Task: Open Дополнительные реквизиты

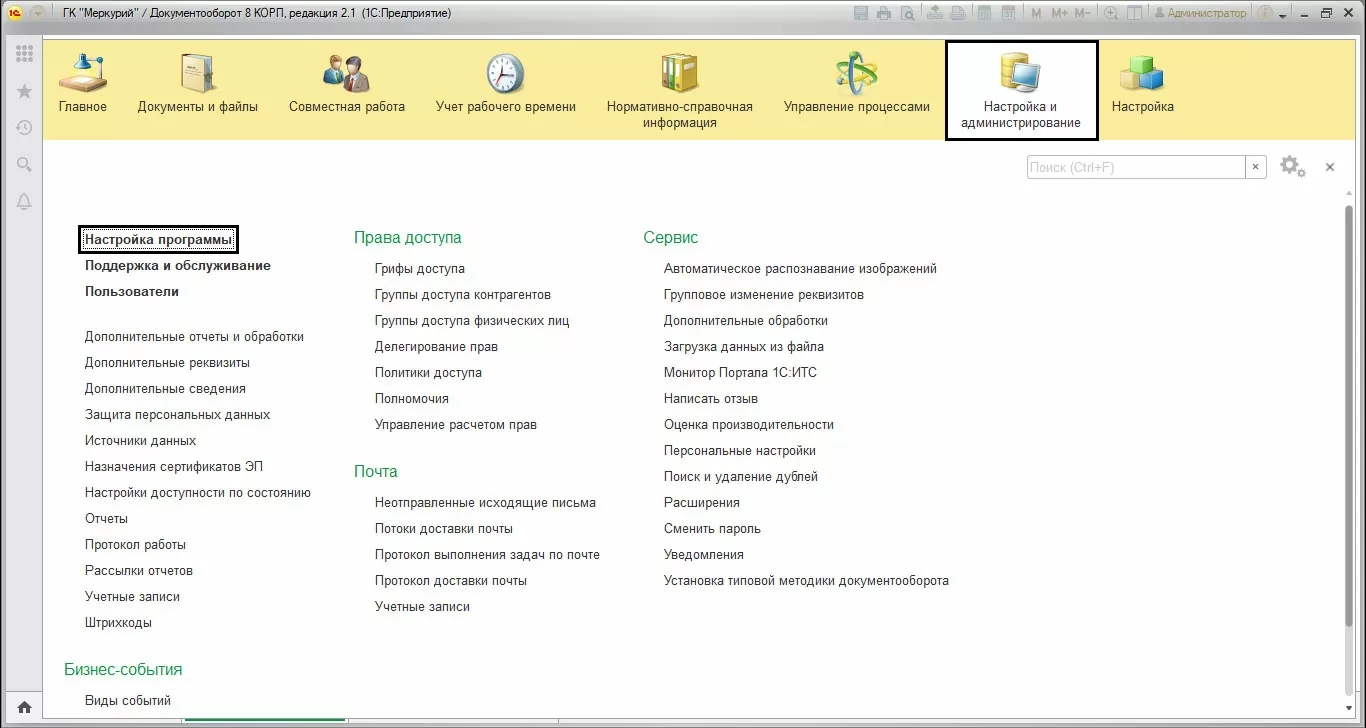Action: point(167,363)
